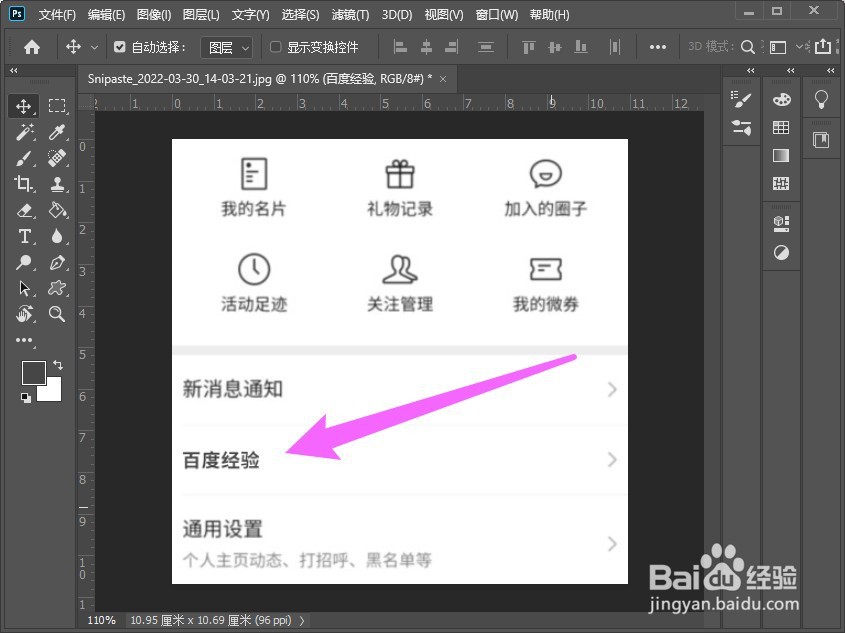Open more align options ellipsis

(x=657, y=47)
